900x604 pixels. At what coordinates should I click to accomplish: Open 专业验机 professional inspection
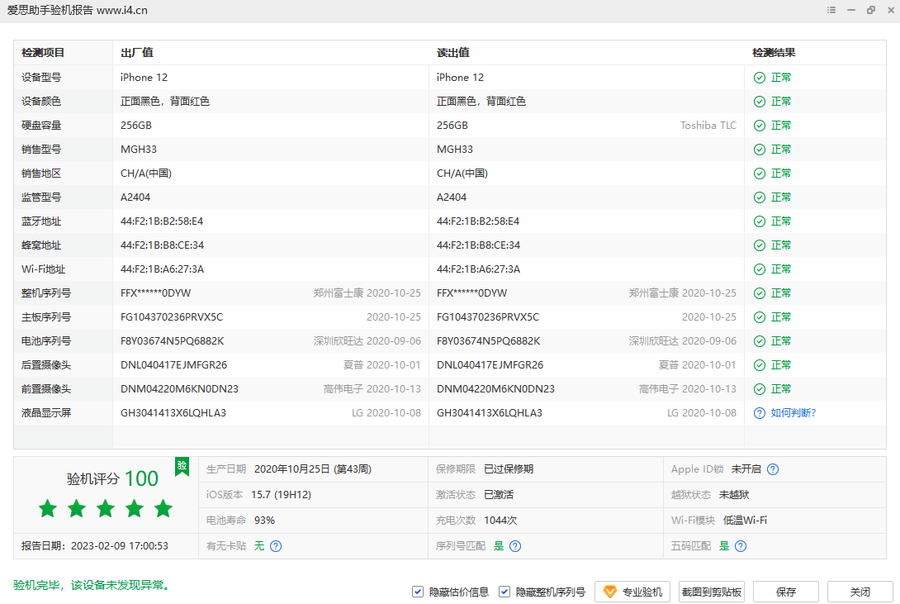(x=633, y=592)
